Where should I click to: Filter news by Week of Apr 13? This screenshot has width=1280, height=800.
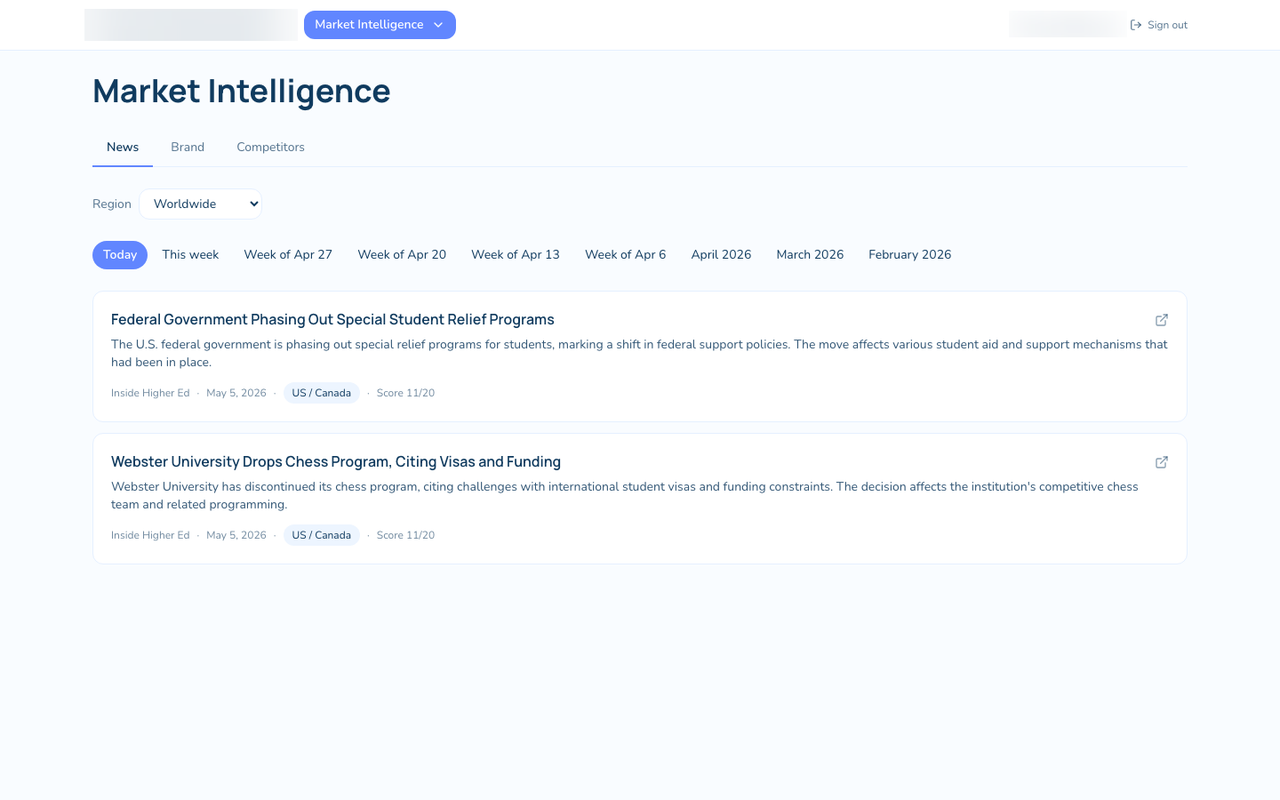click(515, 255)
